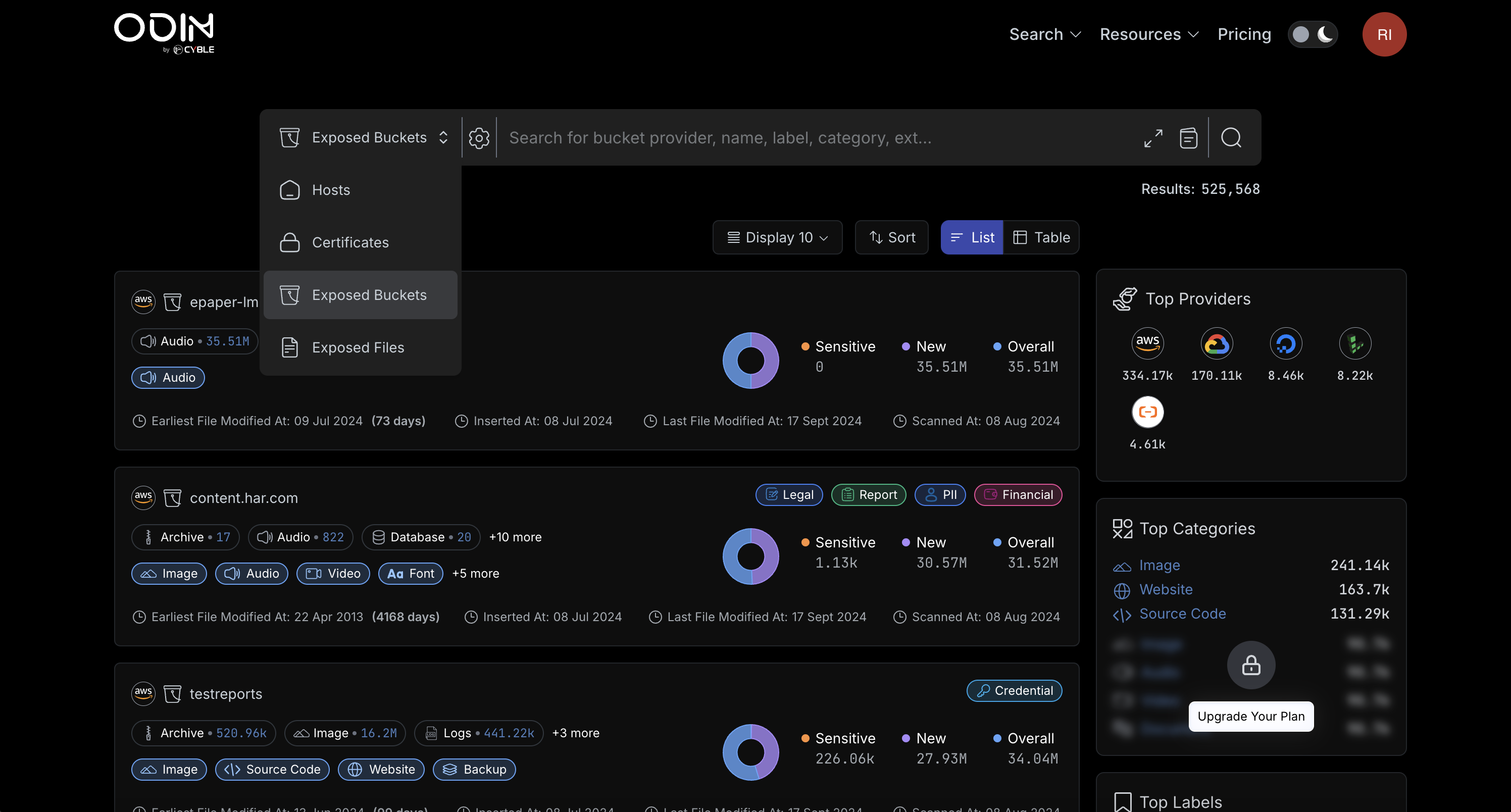Click the ODIN by Cyble logo

[x=164, y=33]
